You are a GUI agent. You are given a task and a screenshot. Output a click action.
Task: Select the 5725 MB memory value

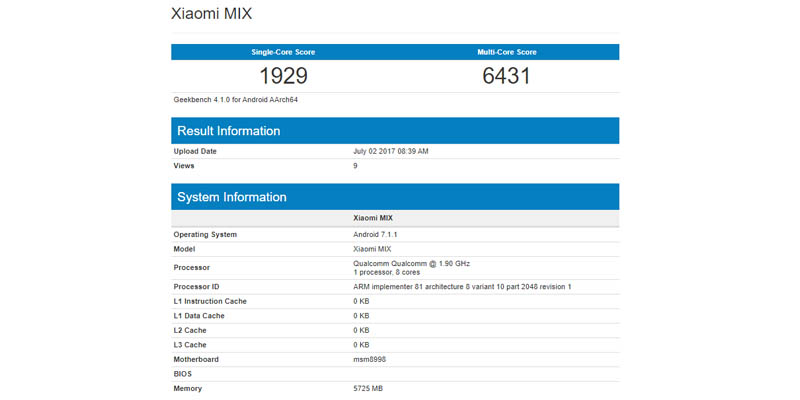368,388
